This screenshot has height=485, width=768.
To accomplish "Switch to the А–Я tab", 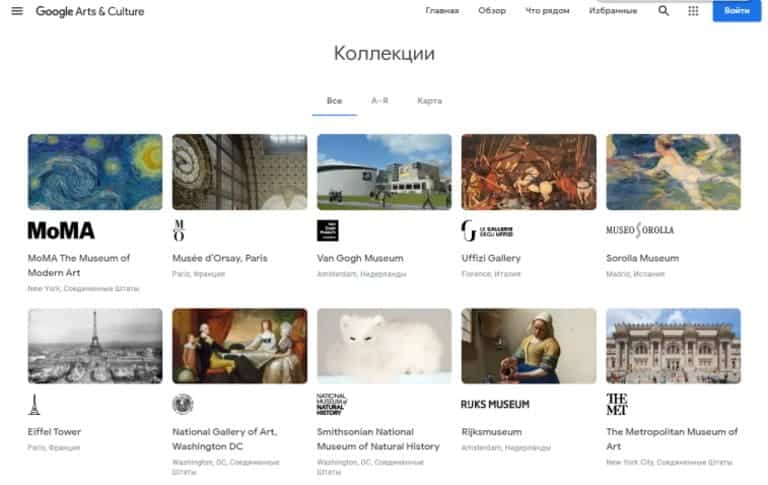I will (380, 101).
